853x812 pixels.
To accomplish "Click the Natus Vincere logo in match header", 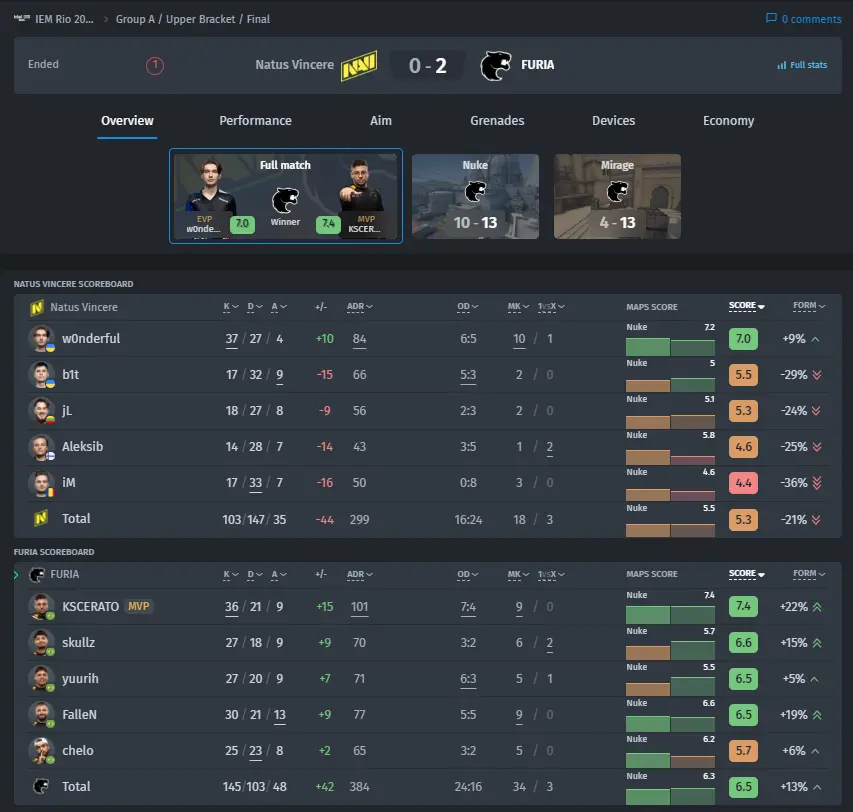I will point(358,65).
